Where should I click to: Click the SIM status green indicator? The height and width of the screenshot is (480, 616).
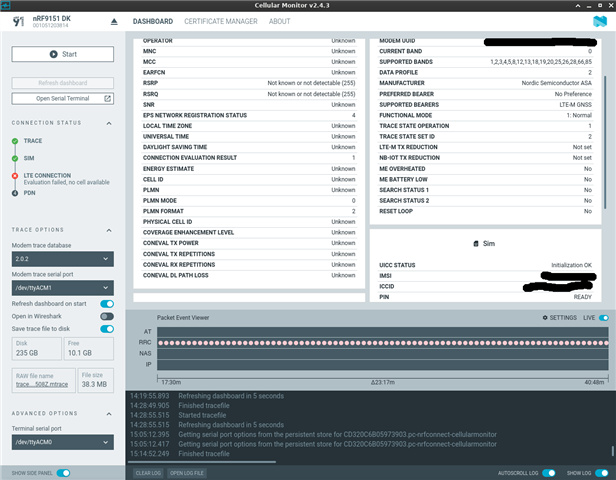pos(15,158)
